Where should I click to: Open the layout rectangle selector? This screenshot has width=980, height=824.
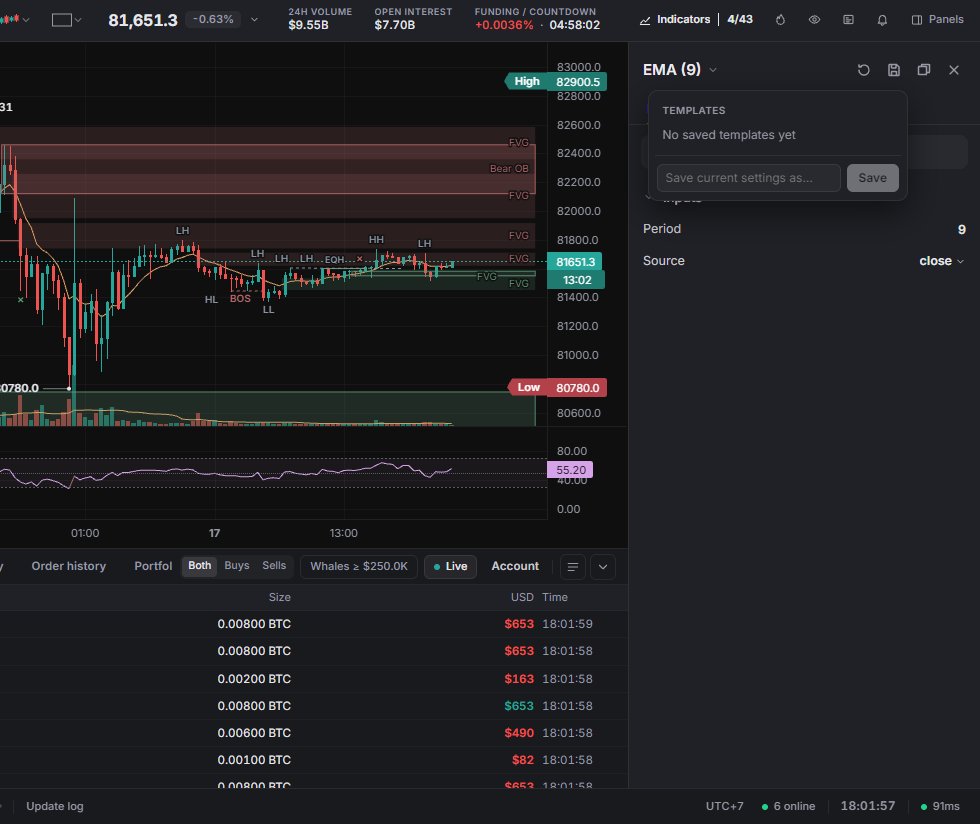pyautogui.click(x=66, y=20)
